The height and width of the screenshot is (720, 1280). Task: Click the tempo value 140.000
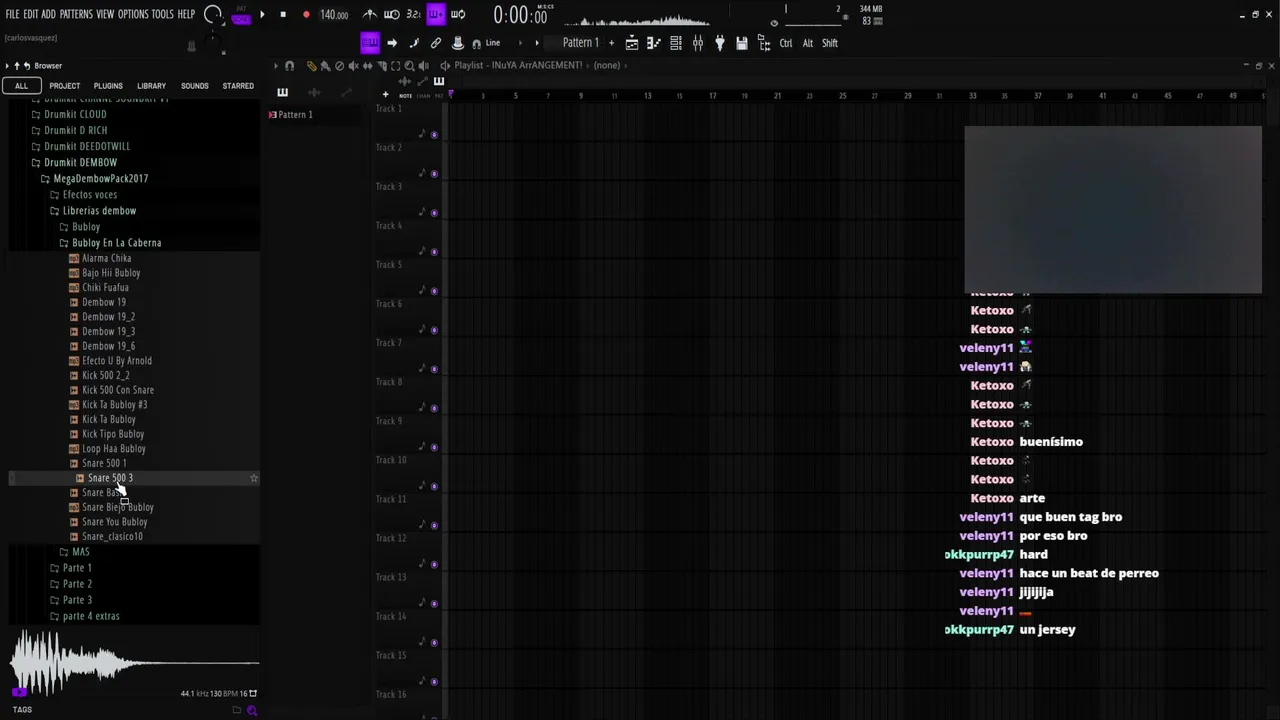(334, 15)
